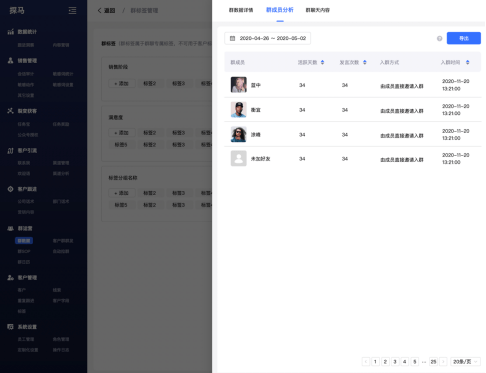
Task: Click join time 2020-11-20 in first row
Action: (x=456, y=81)
